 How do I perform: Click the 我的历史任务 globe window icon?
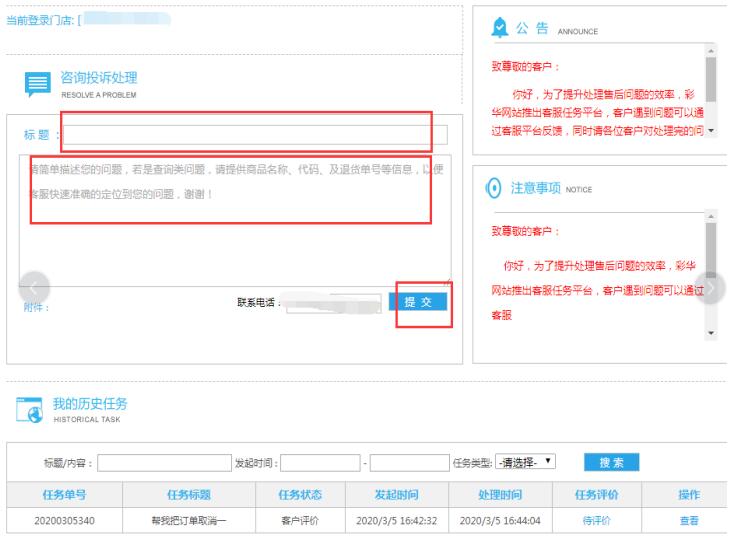(x=29, y=410)
